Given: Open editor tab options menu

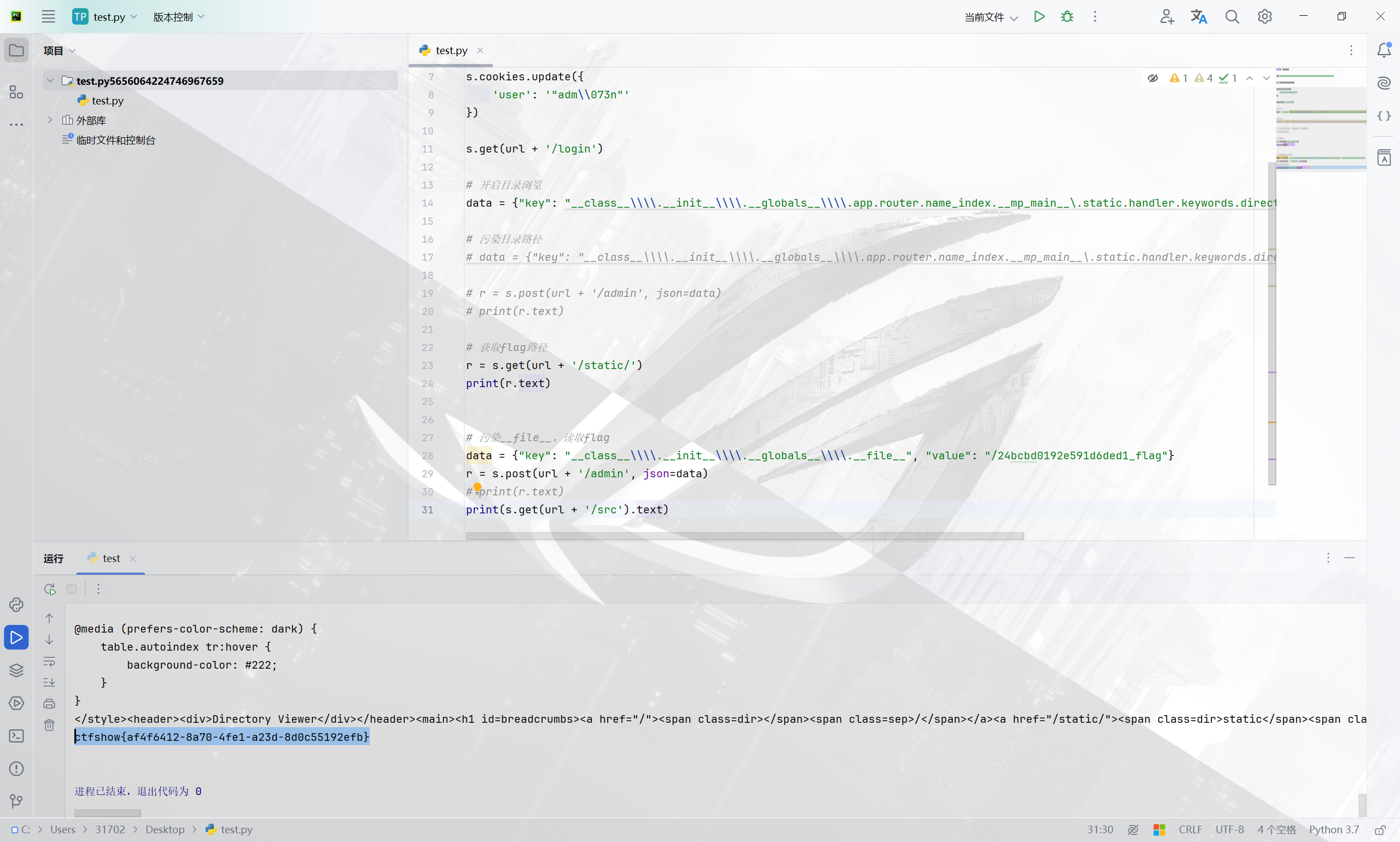Looking at the screenshot, I should point(1351,50).
